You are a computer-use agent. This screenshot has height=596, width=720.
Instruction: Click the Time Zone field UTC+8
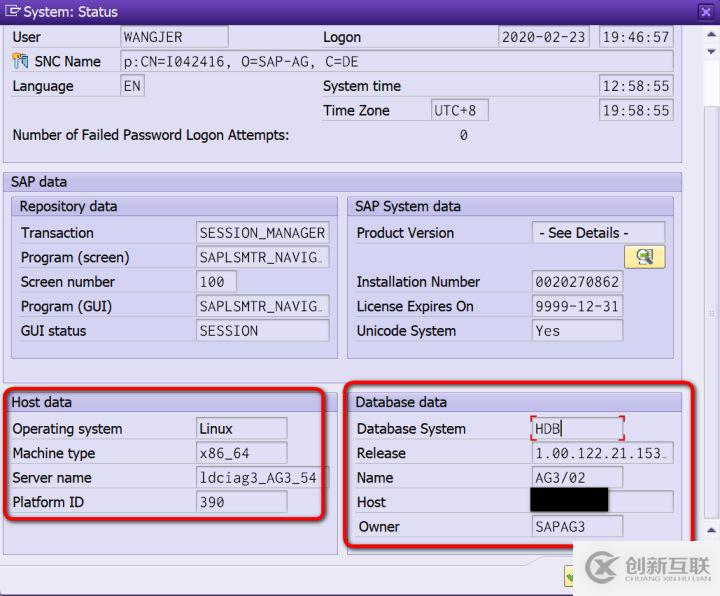coord(459,110)
